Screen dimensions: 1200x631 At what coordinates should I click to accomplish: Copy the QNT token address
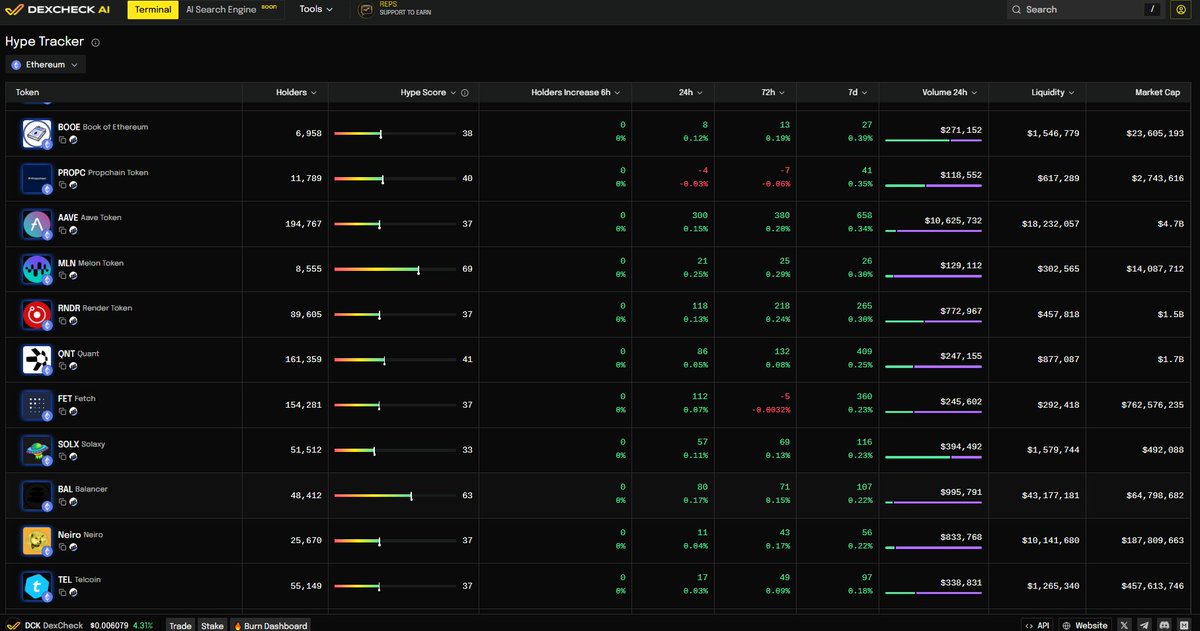[62, 366]
